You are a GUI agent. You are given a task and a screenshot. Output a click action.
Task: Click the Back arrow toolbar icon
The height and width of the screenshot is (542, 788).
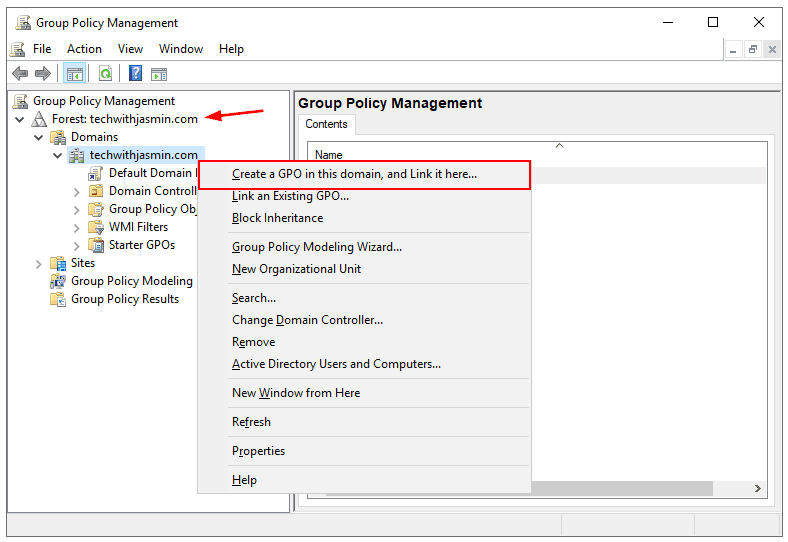(x=20, y=74)
